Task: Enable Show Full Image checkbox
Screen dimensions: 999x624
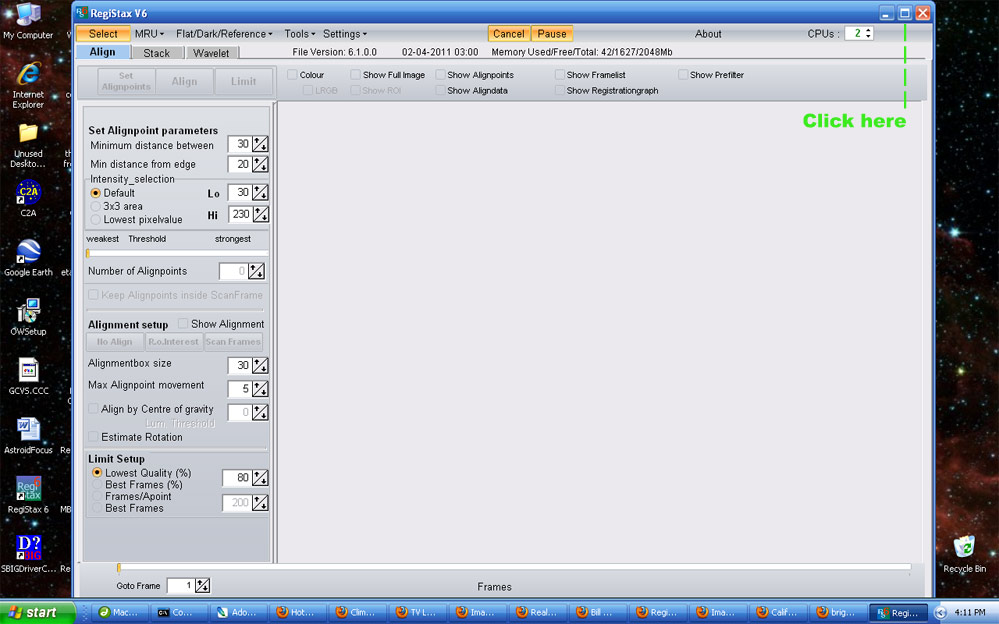Action: point(356,75)
